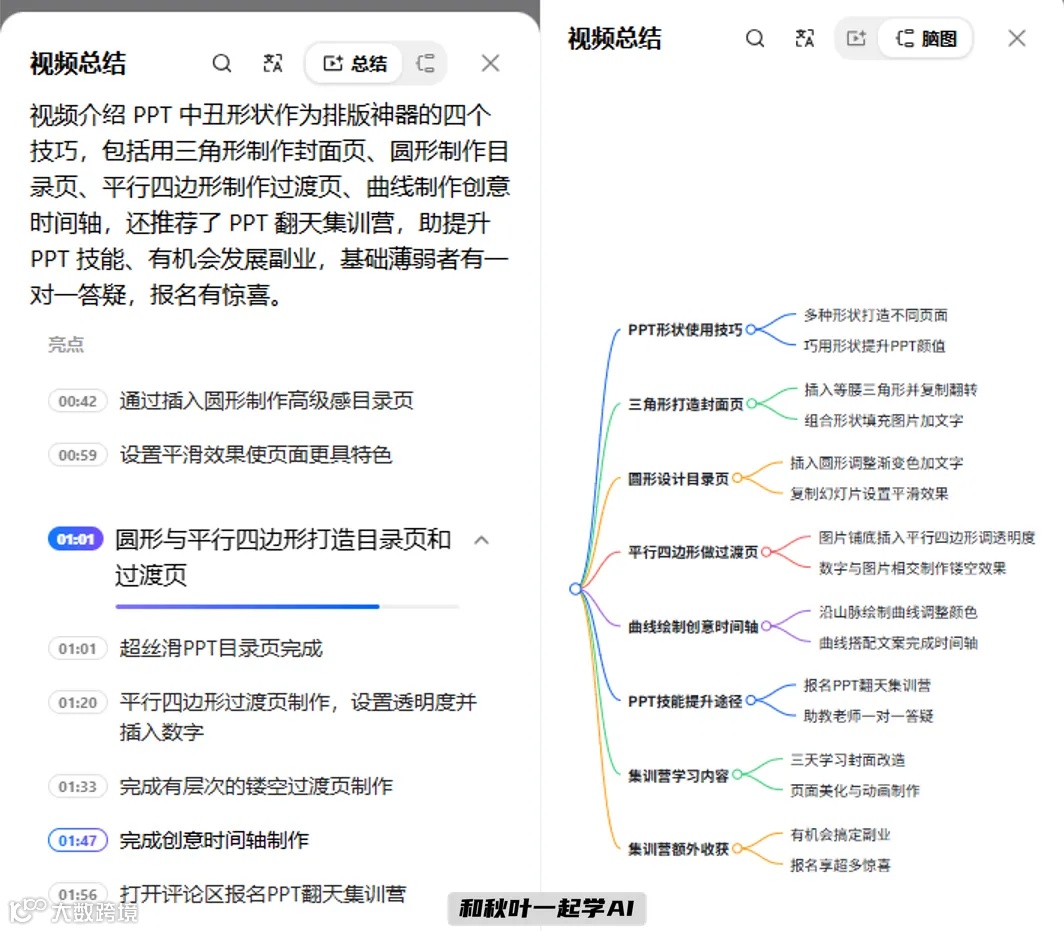Click leaf node 三天学习封面改造
This screenshot has width=1064, height=931.
847,760
